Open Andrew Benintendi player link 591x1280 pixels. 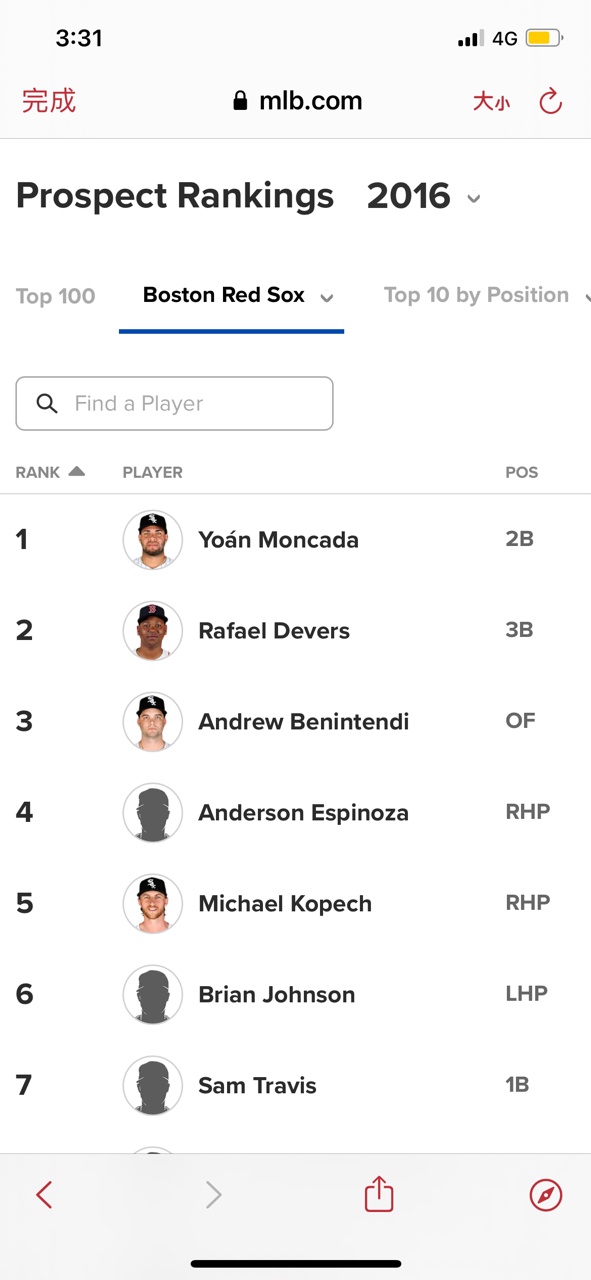point(303,722)
